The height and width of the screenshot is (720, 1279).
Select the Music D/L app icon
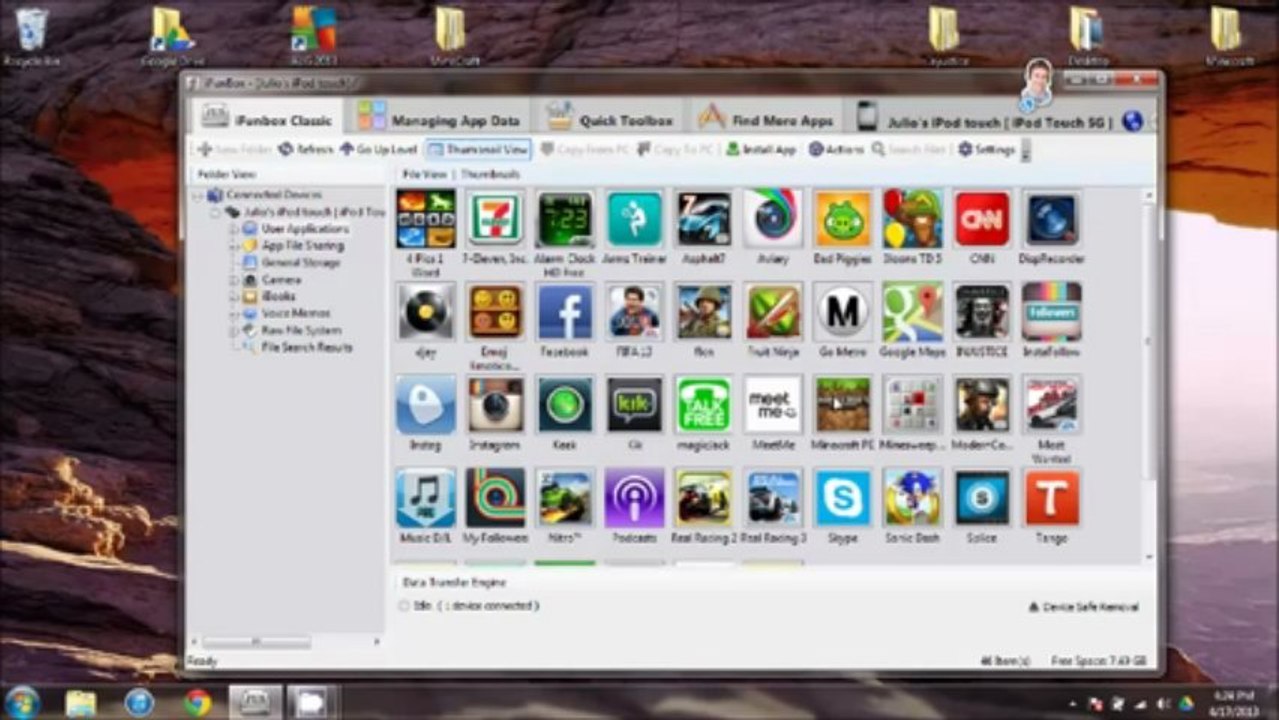pyautogui.click(x=426, y=498)
